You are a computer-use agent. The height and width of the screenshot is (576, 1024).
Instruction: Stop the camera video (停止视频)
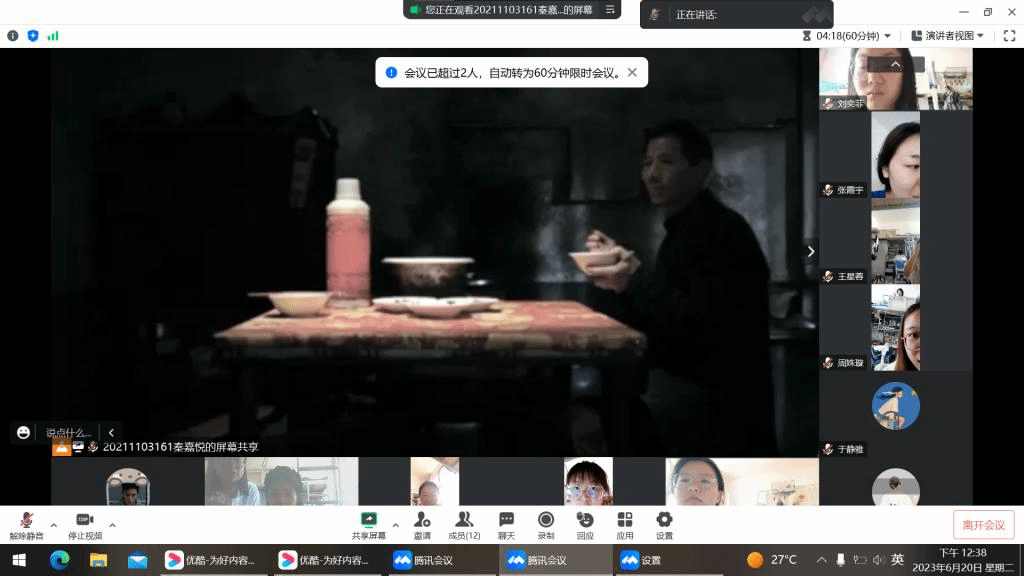pyautogui.click(x=84, y=524)
